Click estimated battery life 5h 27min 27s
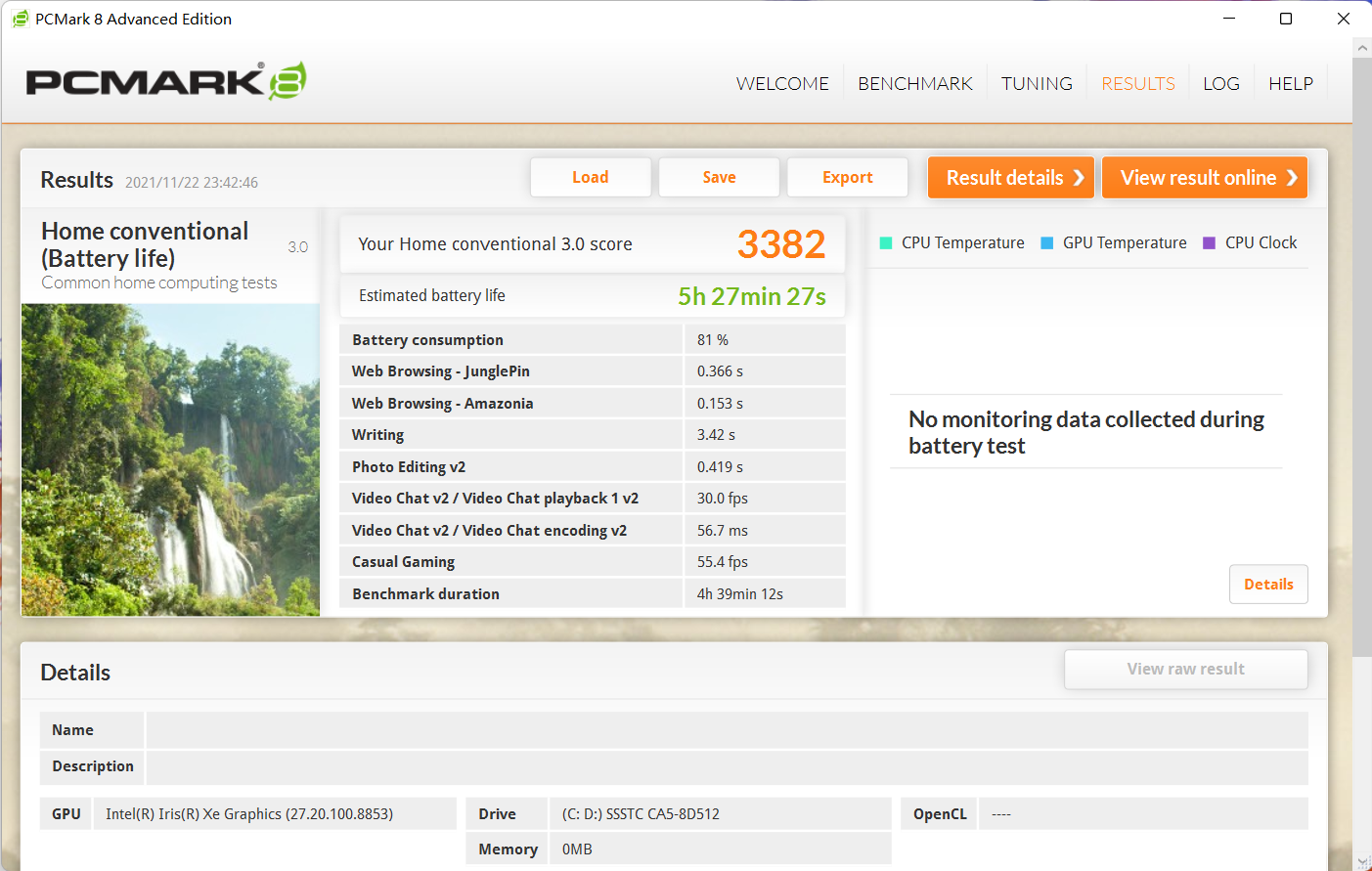The height and width of the screenshot is (871, 1372). click(x=752, y=296)
